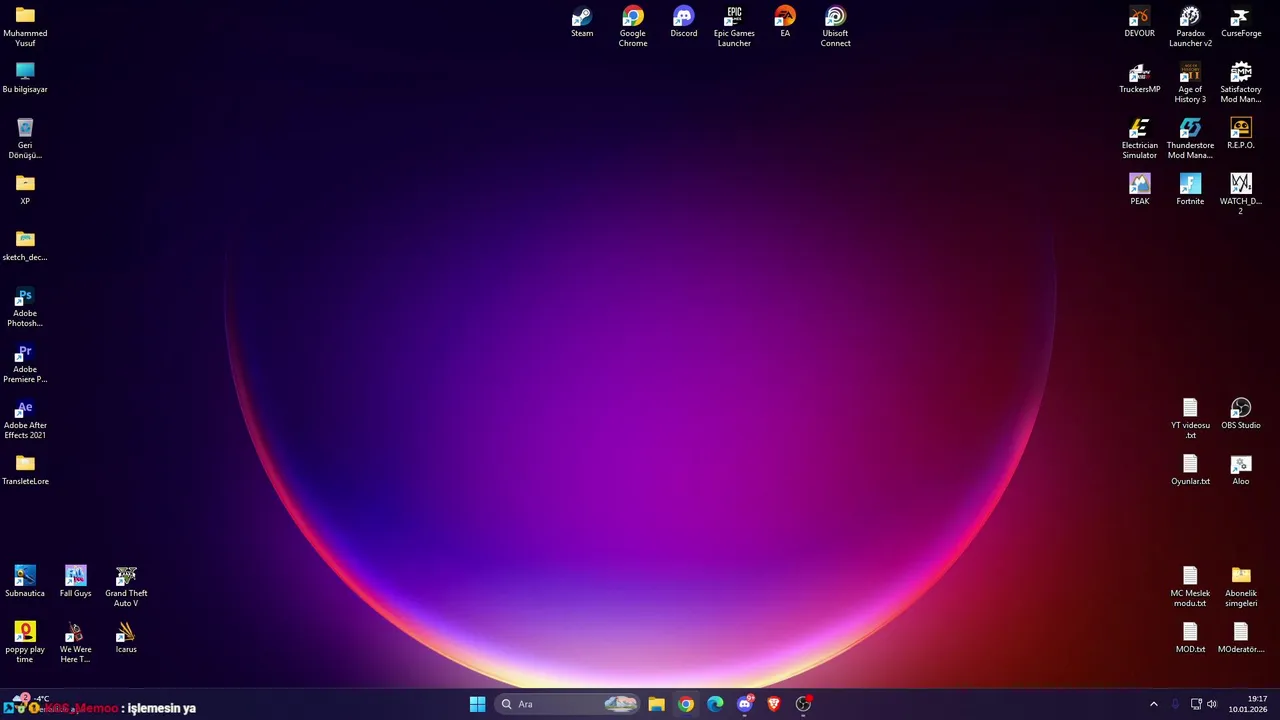Open Discord from the taskbar
The image size is (1280, 720).
(745, 704)
